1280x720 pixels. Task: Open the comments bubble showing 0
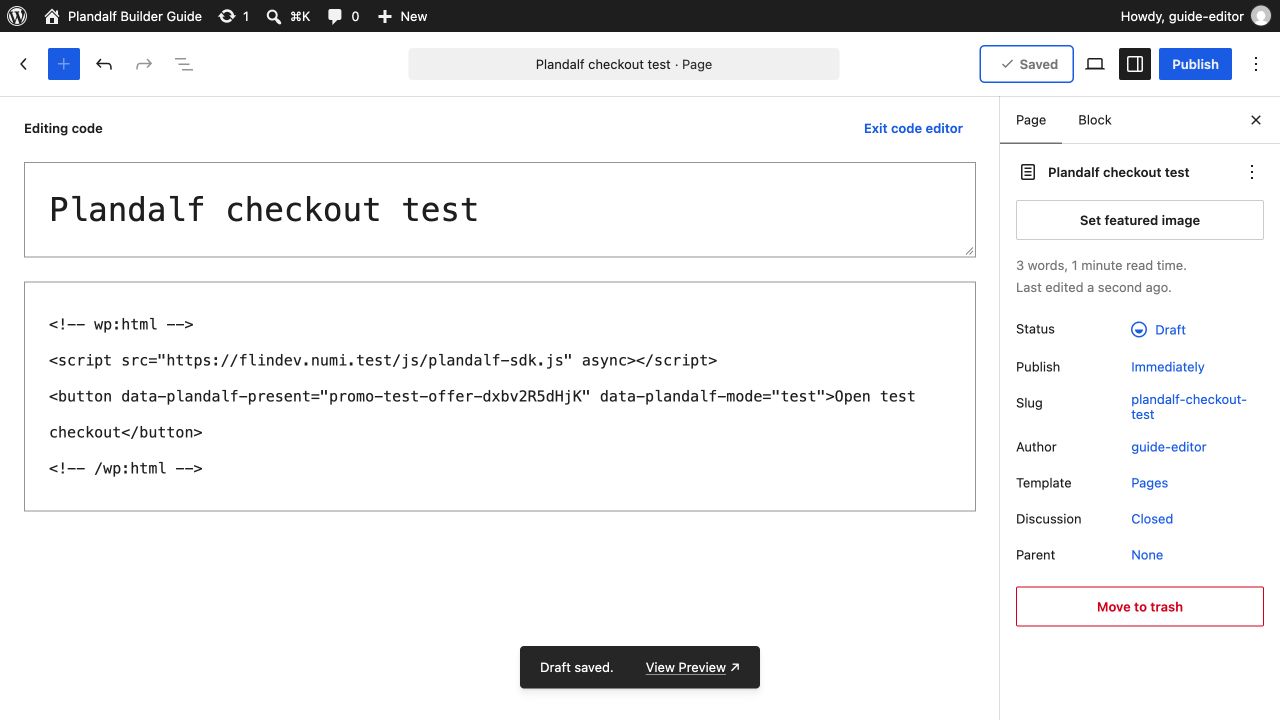point(344,16)
